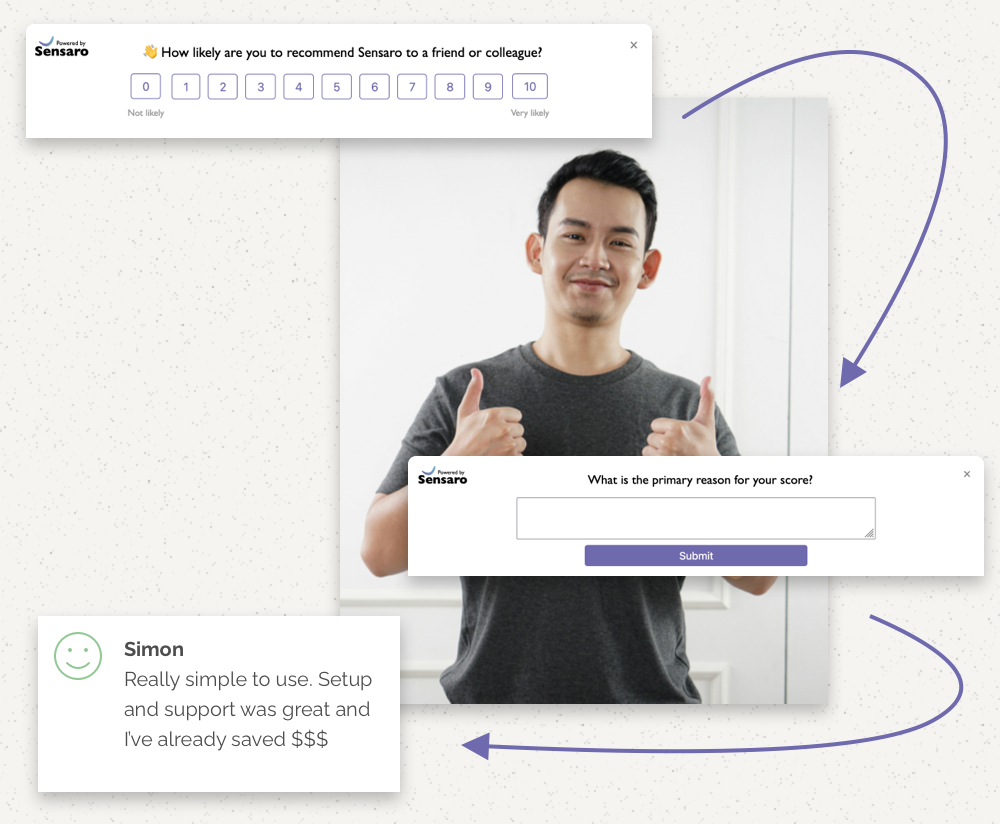Select score 10 on the rating scale
Viewport: 1000px width, 824px height.
529,86
